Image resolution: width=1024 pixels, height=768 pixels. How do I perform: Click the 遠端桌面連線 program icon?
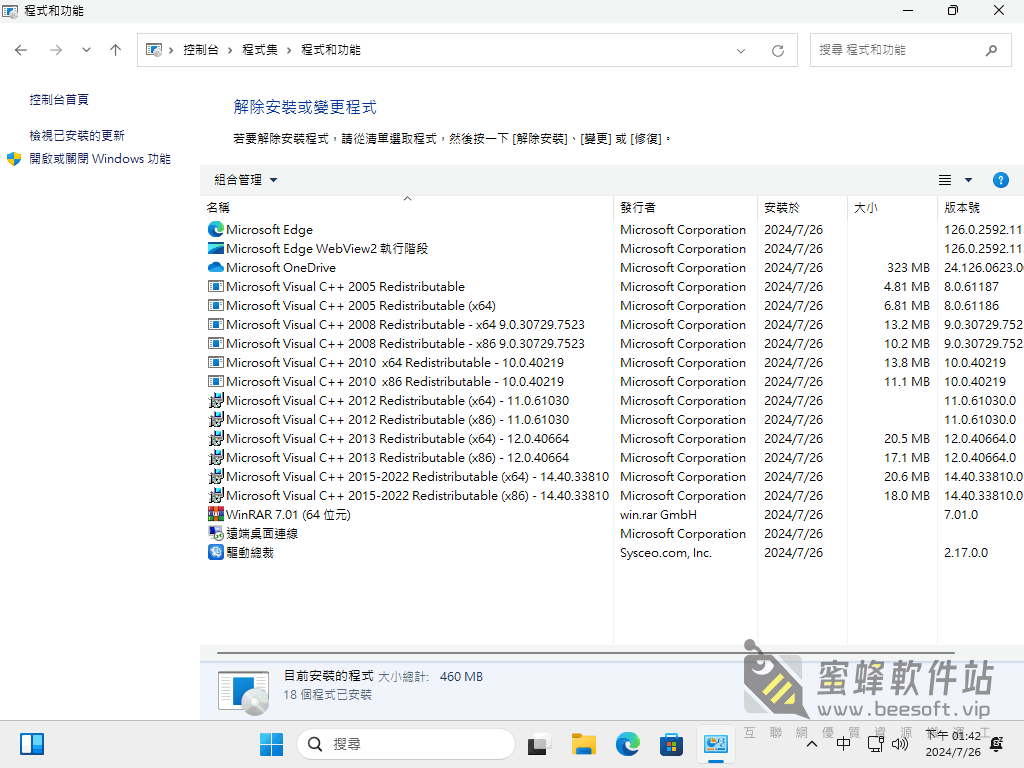pyautogui.click(x=216, y=533)
